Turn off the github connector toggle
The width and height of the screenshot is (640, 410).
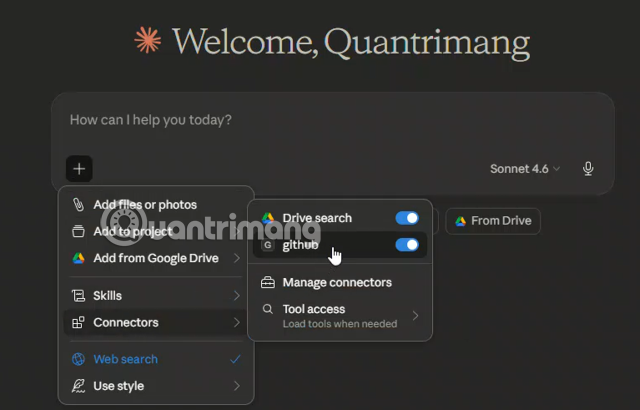coord(406,245)
